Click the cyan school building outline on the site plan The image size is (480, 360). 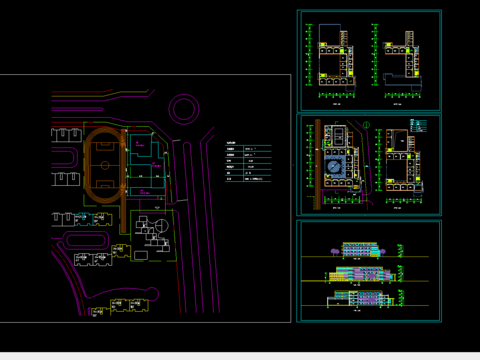click(147, 165)
